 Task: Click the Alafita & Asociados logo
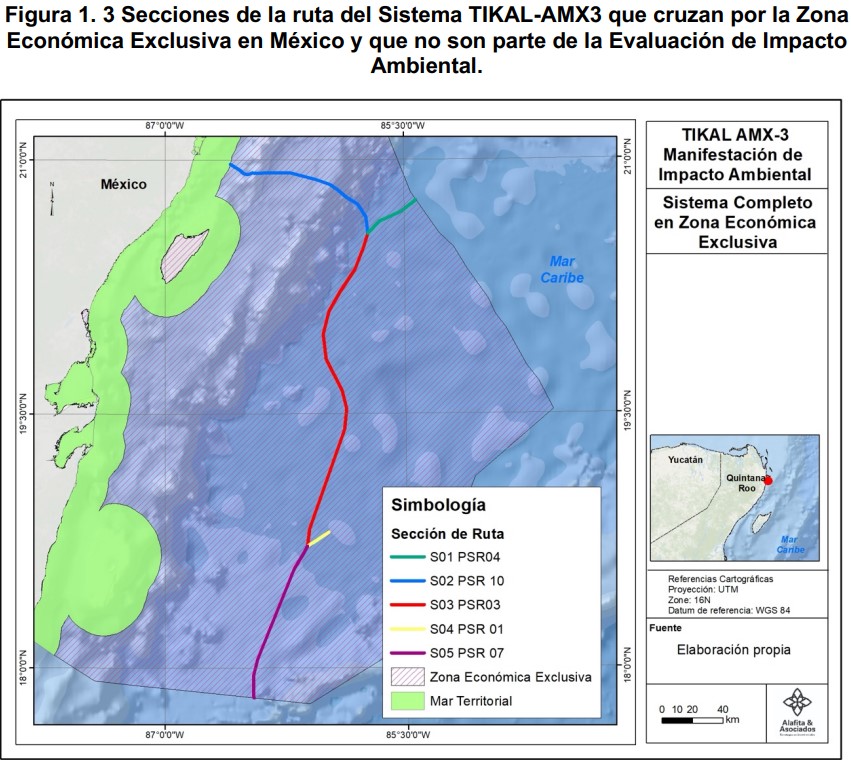[x=797, y=713]
